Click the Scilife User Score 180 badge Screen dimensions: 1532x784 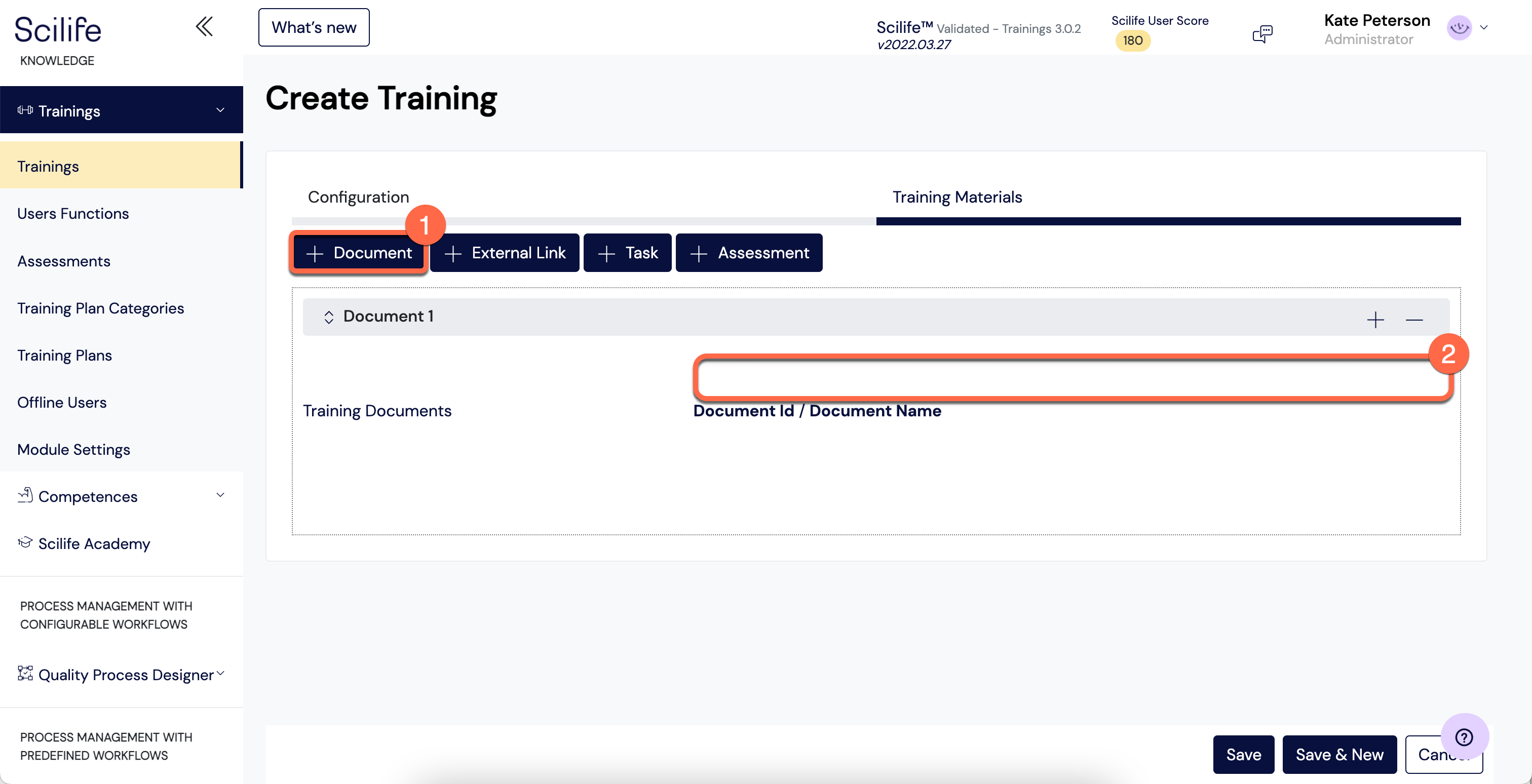click(x=1132, y=41)
